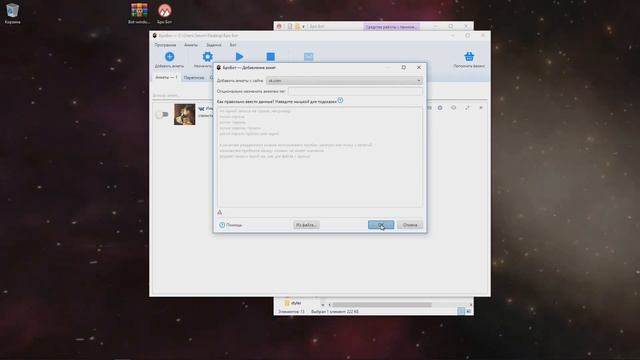Click the red round icon in Explorer title bar

click(279, 27)
